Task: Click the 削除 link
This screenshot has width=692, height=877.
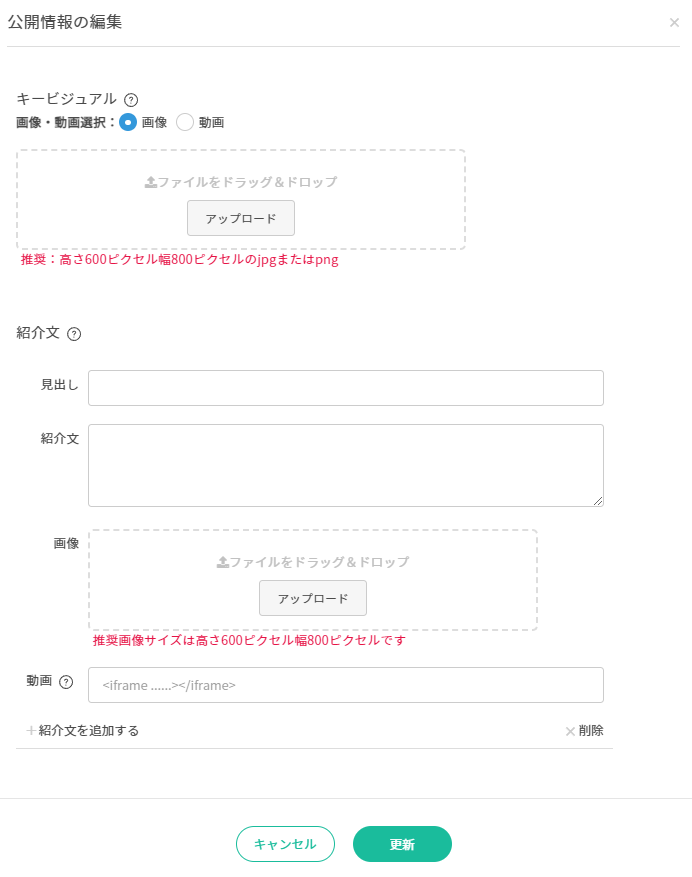Action: pyautogui.click(x=591, y=730)
